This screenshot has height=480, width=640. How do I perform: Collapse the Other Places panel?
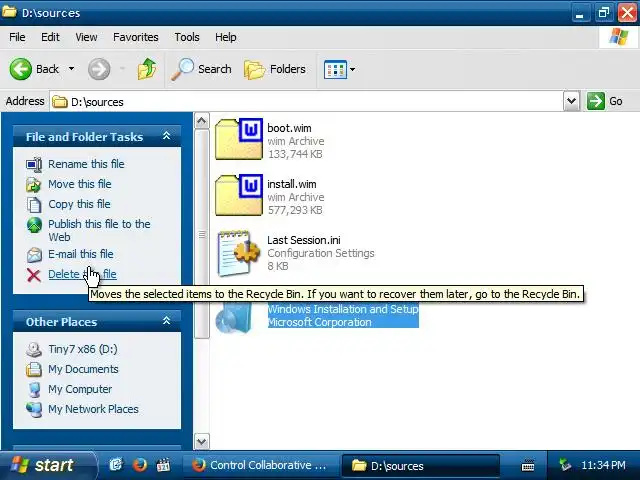(x=166, y=321)
